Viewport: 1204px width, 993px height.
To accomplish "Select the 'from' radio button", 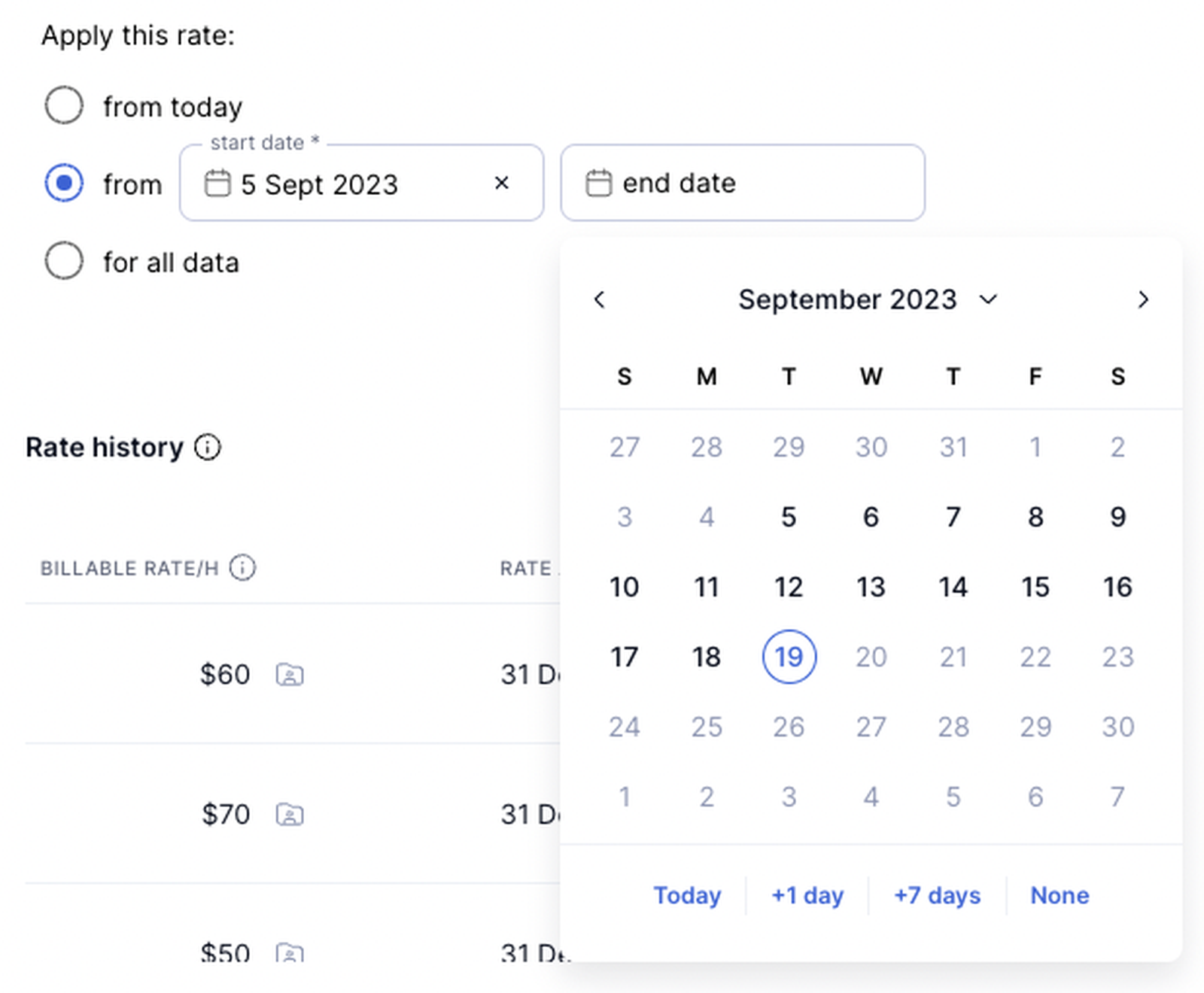I will (x=64, y=182).
